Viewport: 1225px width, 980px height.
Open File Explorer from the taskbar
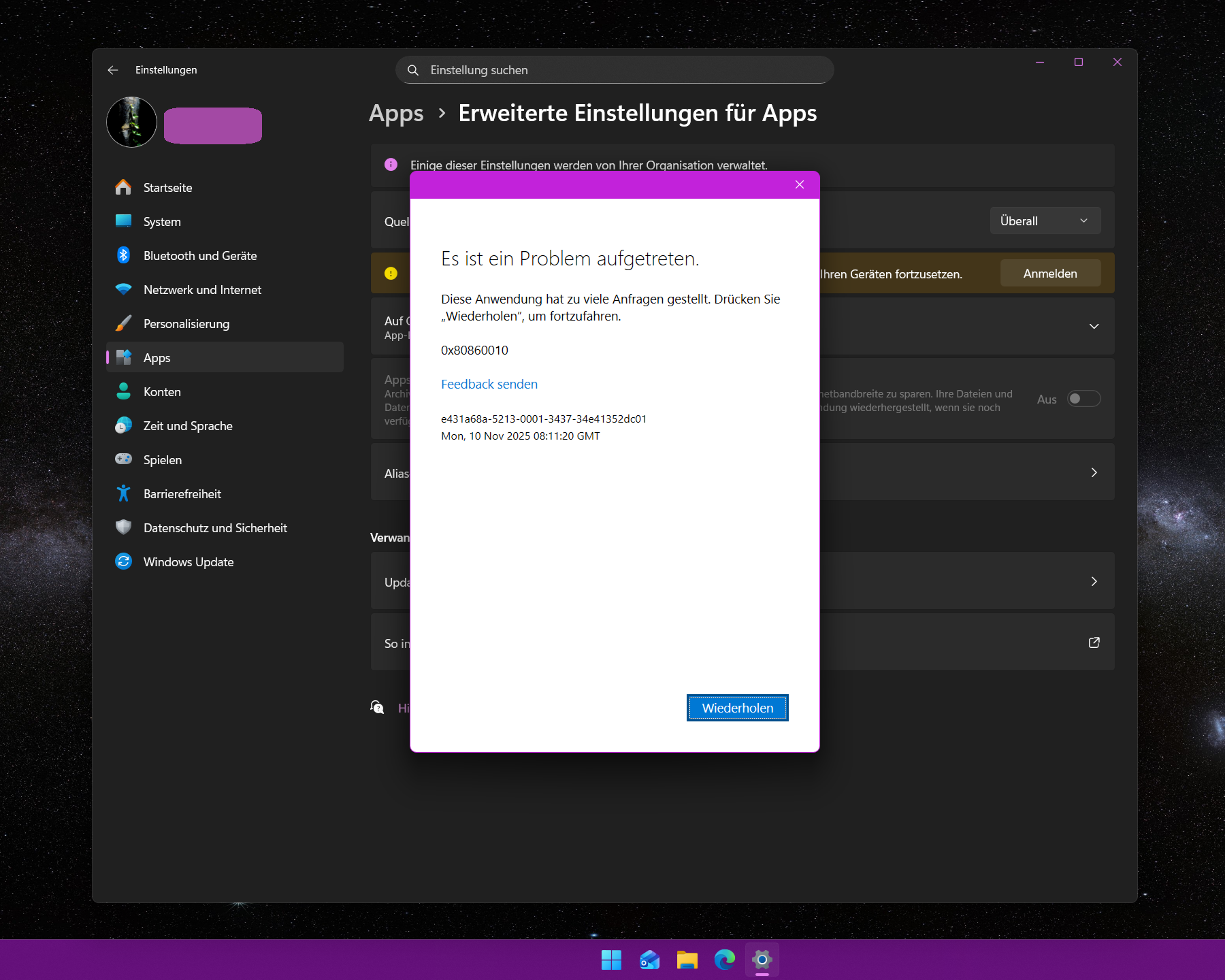687,960
